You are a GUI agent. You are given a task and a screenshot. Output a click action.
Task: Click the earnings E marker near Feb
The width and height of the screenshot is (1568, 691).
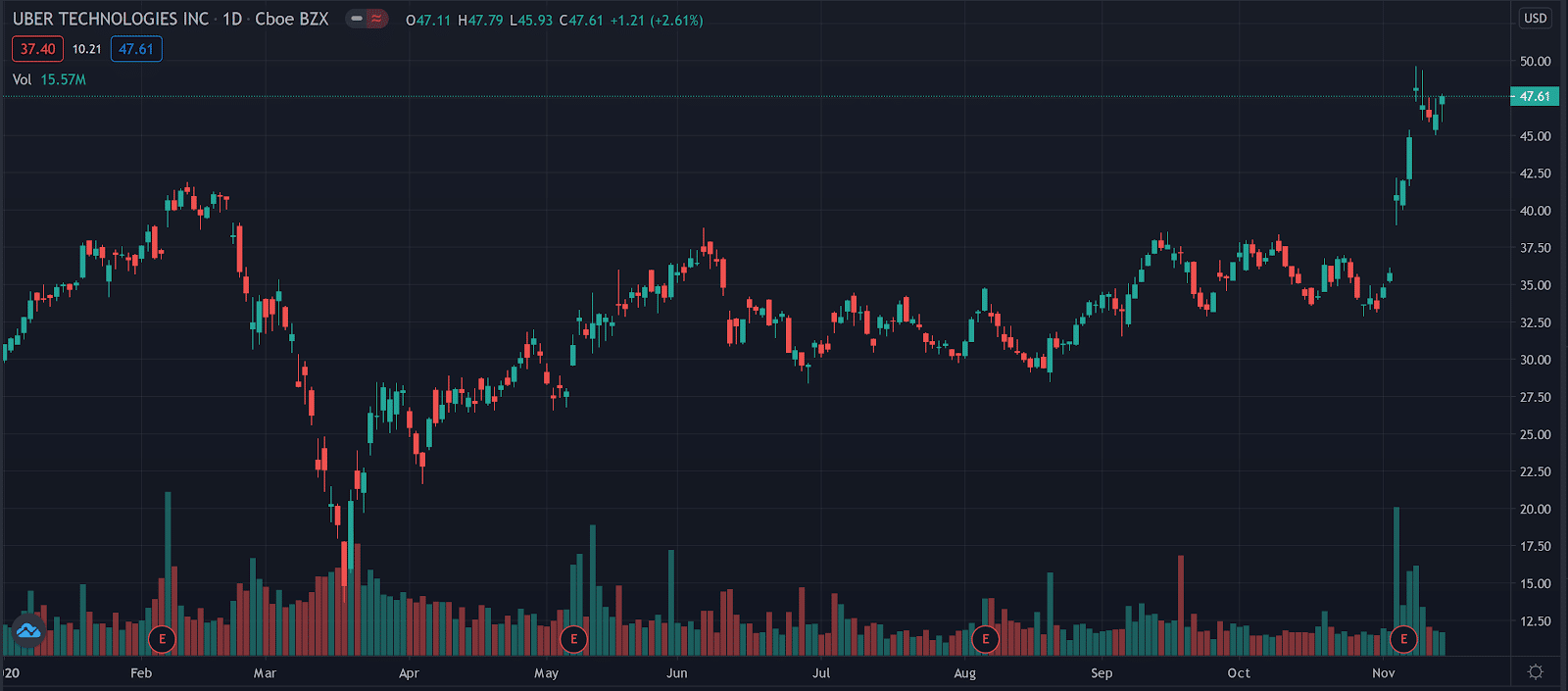[162, 640]
